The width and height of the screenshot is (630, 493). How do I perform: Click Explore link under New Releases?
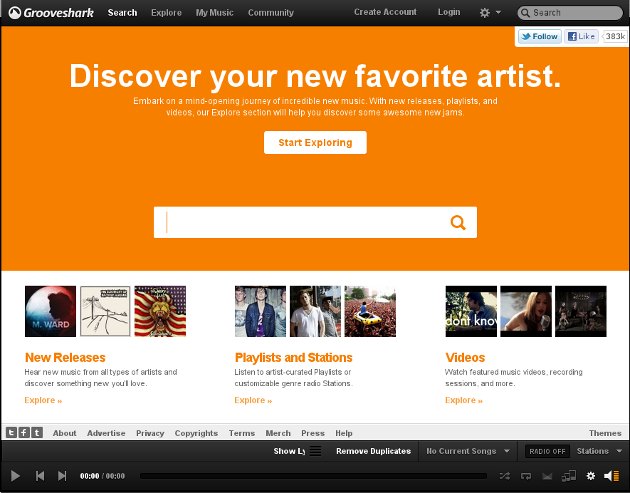[x=43, y=400]
